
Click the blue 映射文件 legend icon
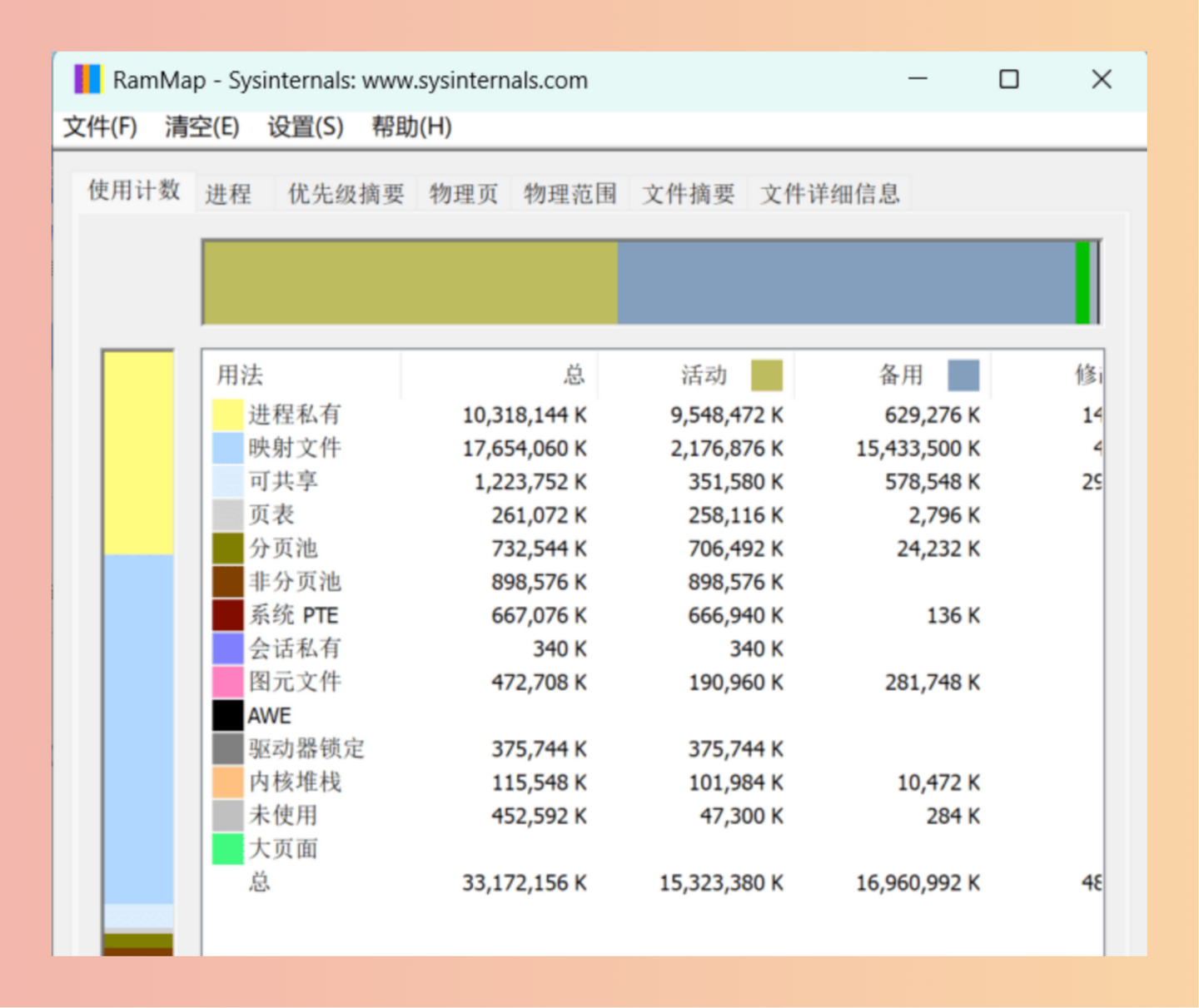[x=226, y=447]
